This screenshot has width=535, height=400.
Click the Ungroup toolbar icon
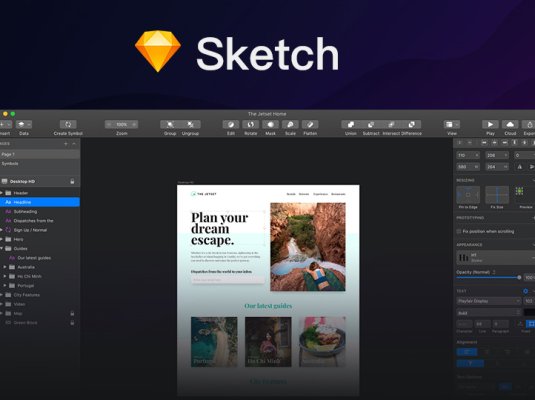pyautogui.click(x=190, y=124)
